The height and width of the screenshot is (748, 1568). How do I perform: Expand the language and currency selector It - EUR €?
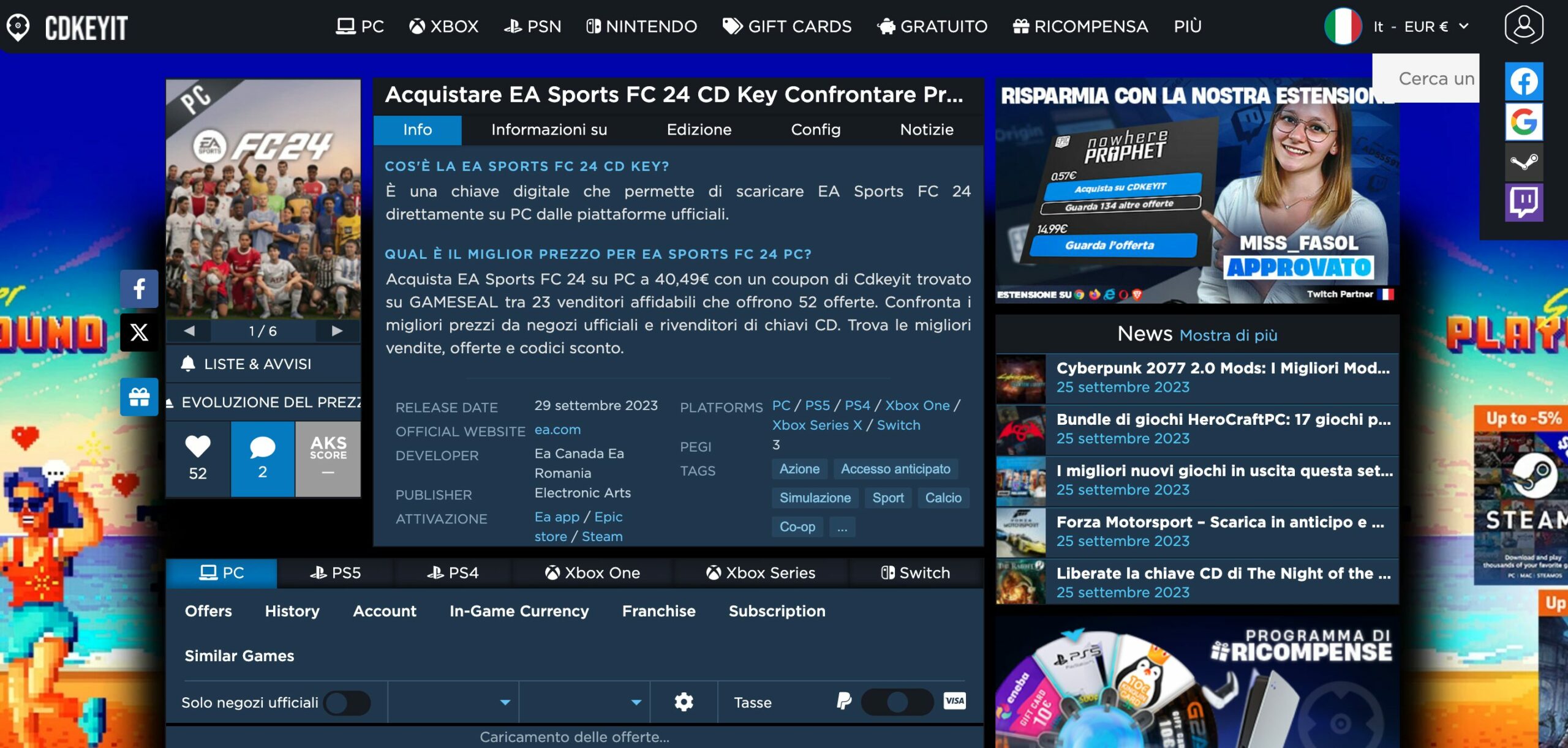click(x=1419, y=26)
